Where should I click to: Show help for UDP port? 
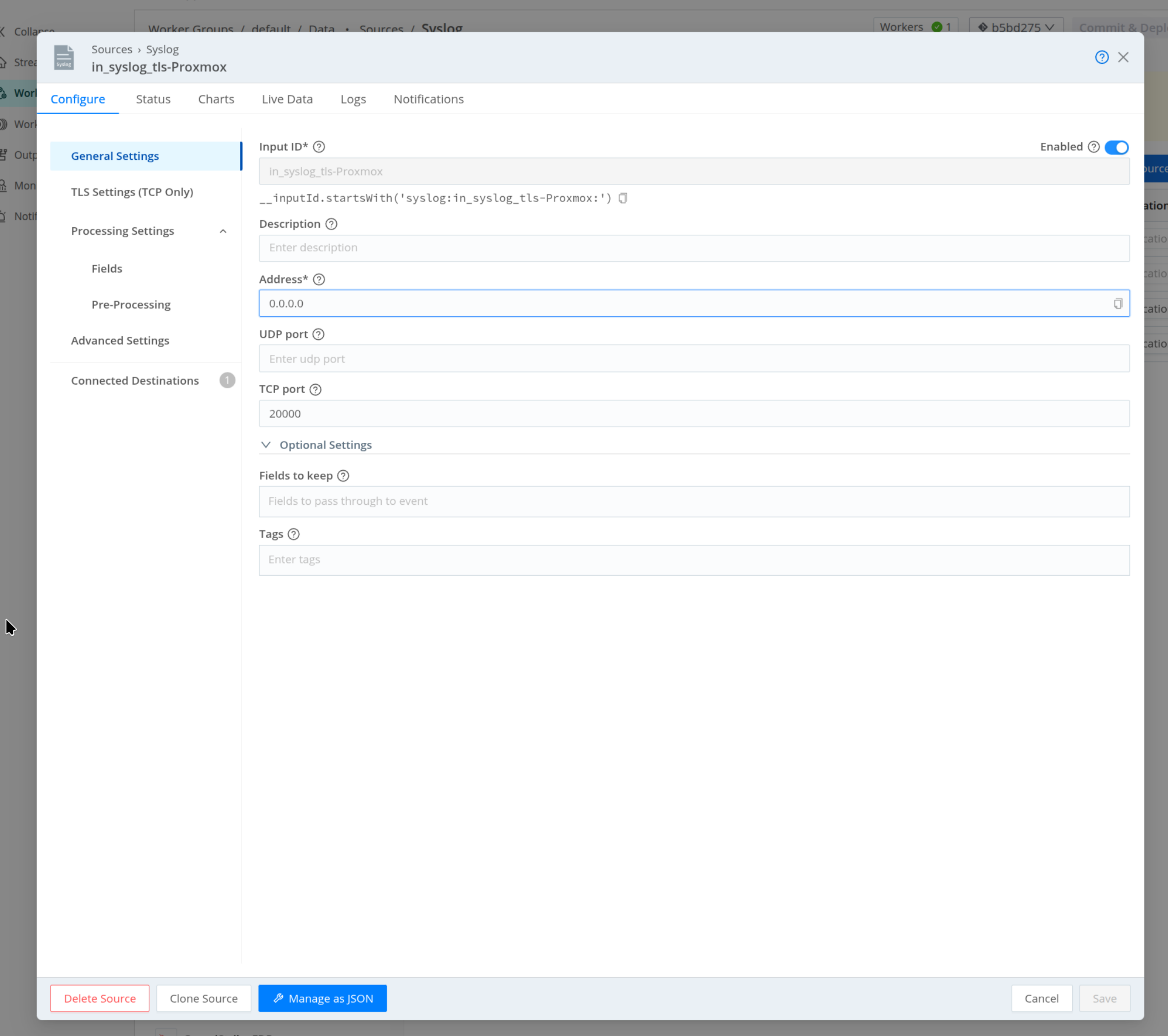[x=318, y=334]
